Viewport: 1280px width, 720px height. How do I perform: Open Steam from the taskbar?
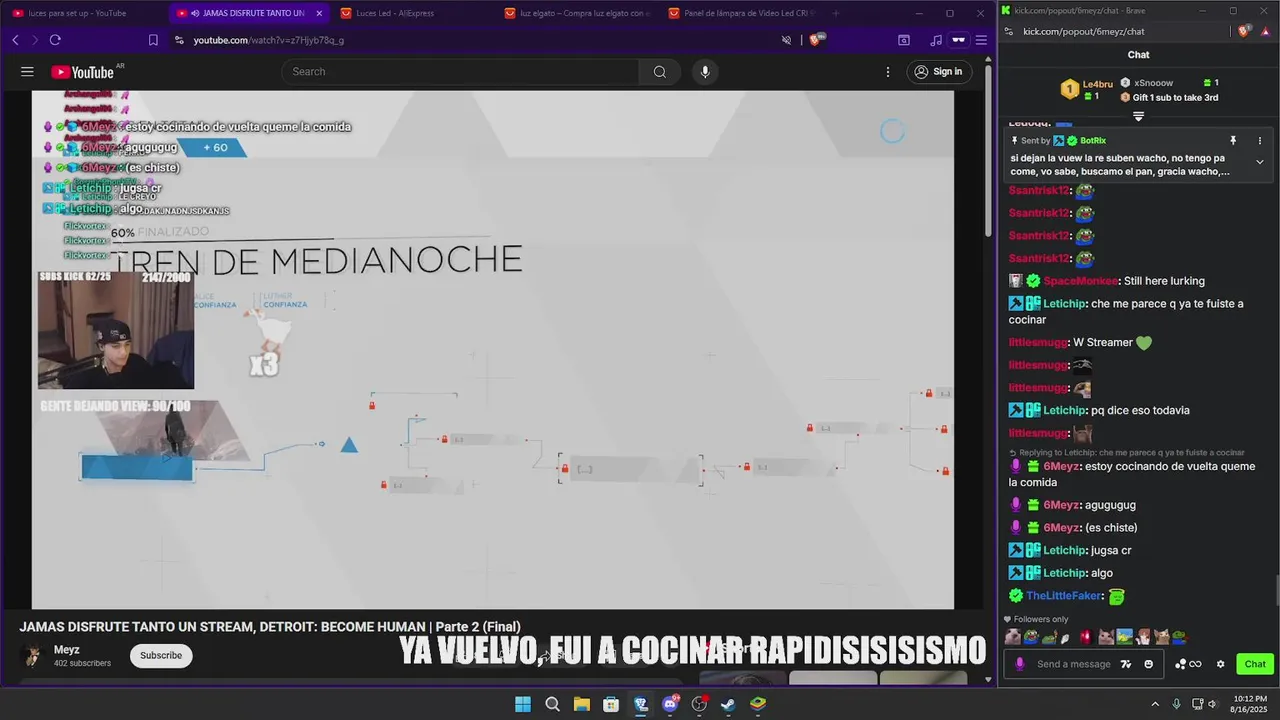(728, 704)
